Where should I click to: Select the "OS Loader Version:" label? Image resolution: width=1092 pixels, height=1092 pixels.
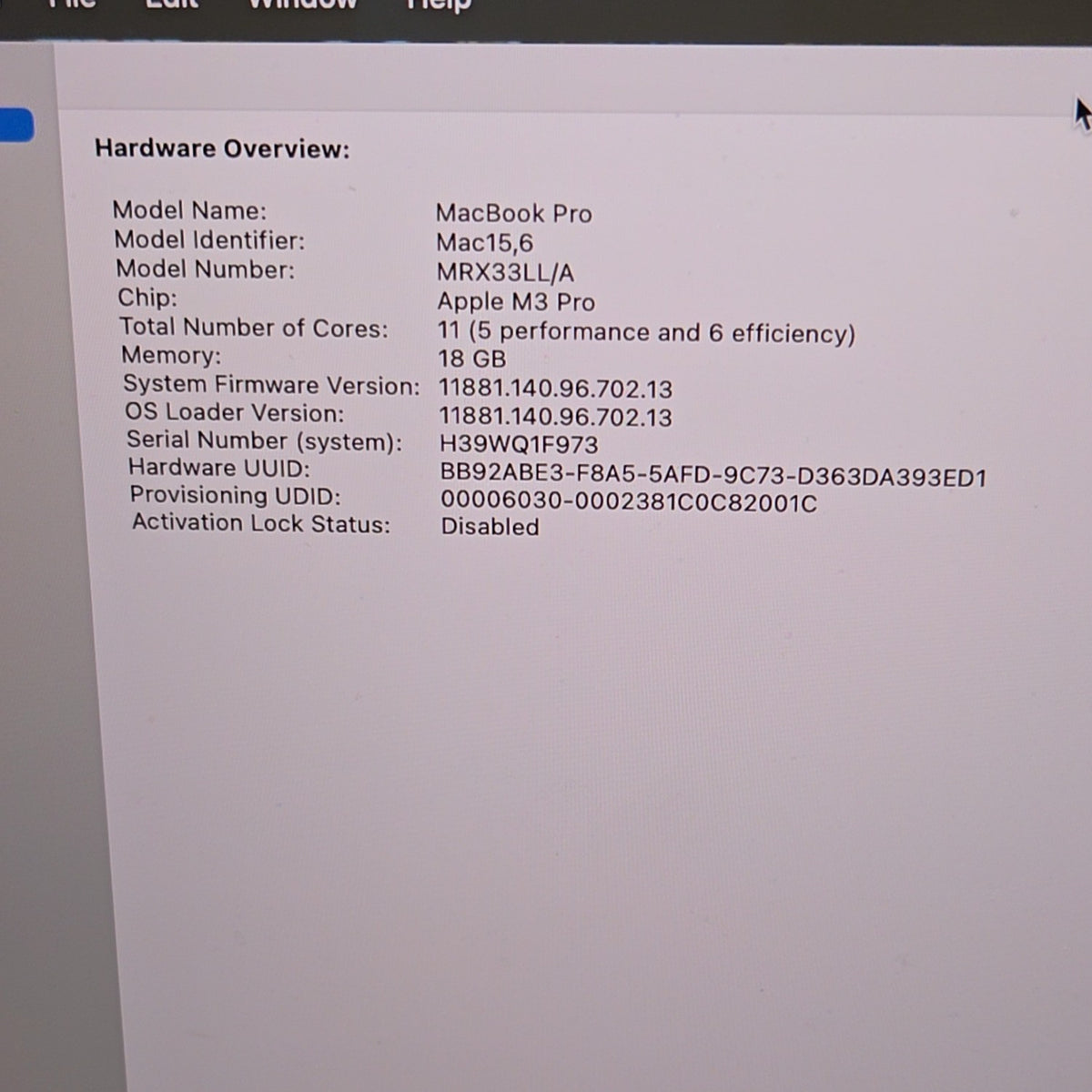[x=235, y=412]
